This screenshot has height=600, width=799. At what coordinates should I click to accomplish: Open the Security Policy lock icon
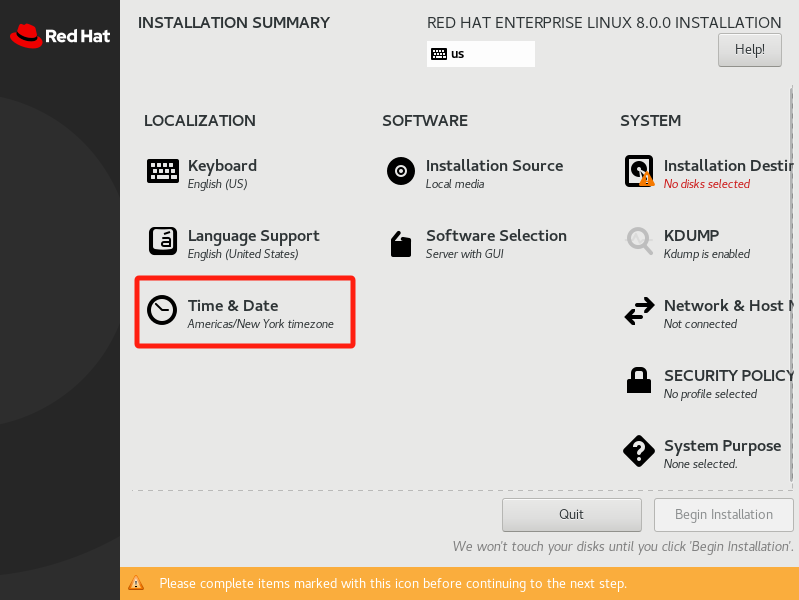click(x=639, y=380)
